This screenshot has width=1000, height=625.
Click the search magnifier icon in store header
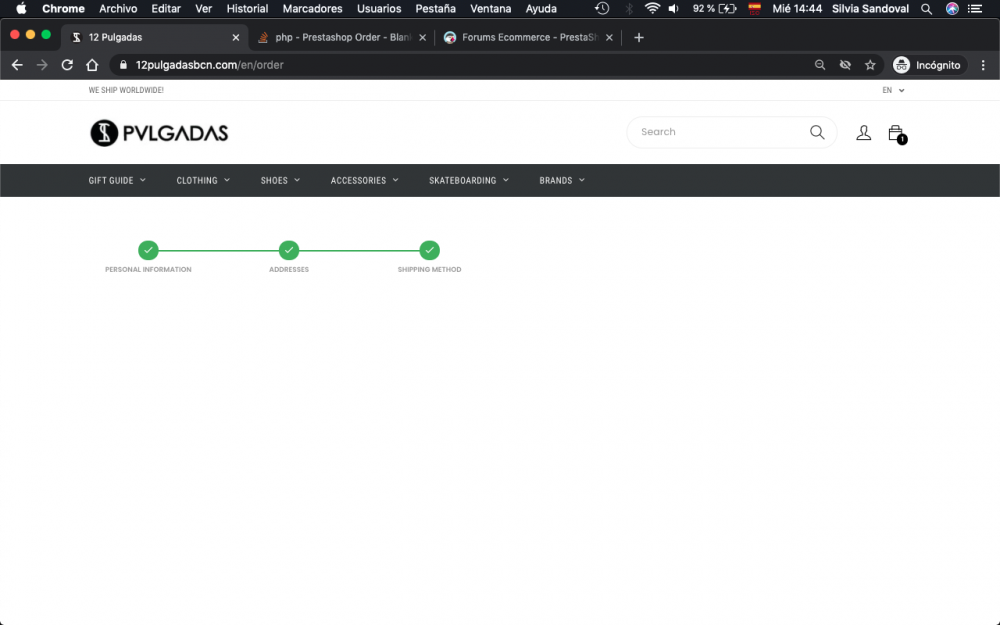[817, 132]
